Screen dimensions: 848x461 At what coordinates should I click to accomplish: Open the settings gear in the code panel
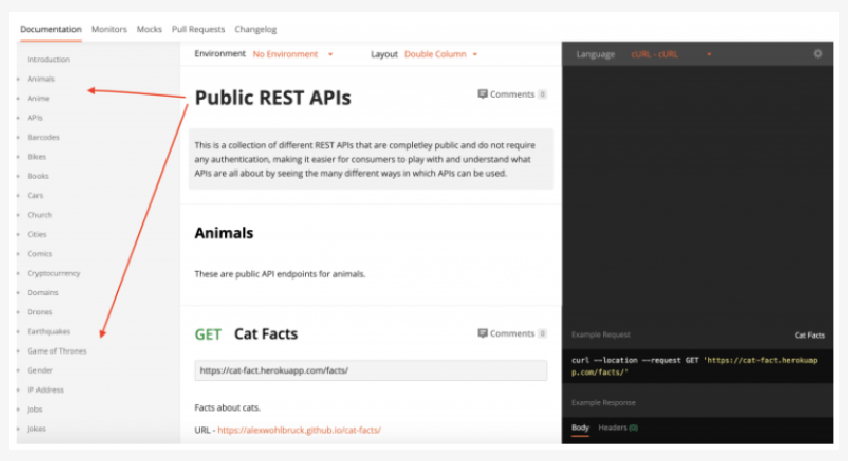click(817, 54)
